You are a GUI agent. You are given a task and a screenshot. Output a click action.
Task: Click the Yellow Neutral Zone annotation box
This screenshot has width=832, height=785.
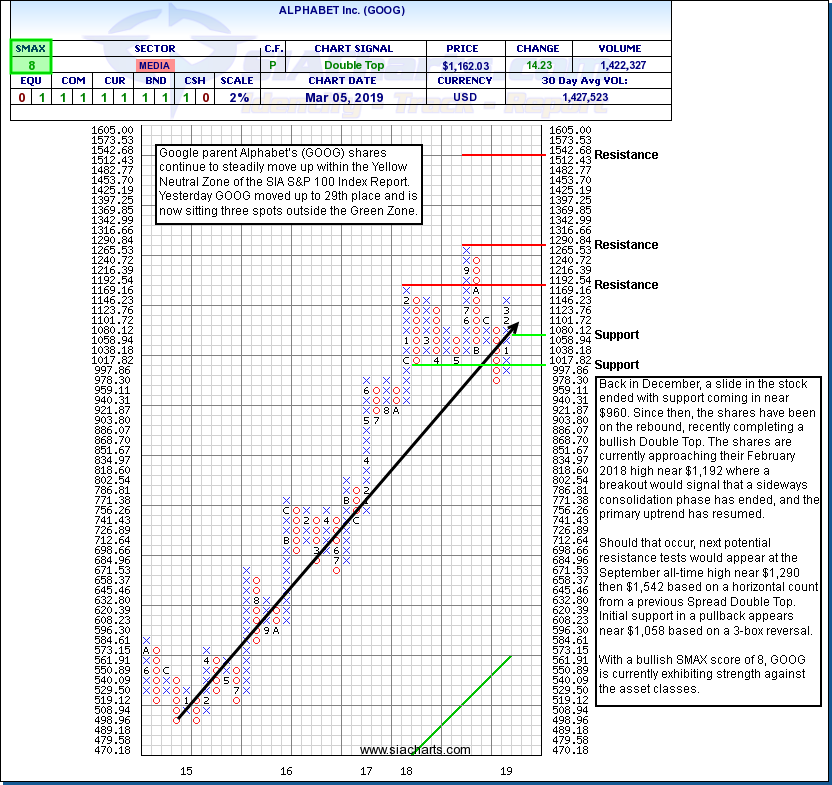tap(289, 182)
